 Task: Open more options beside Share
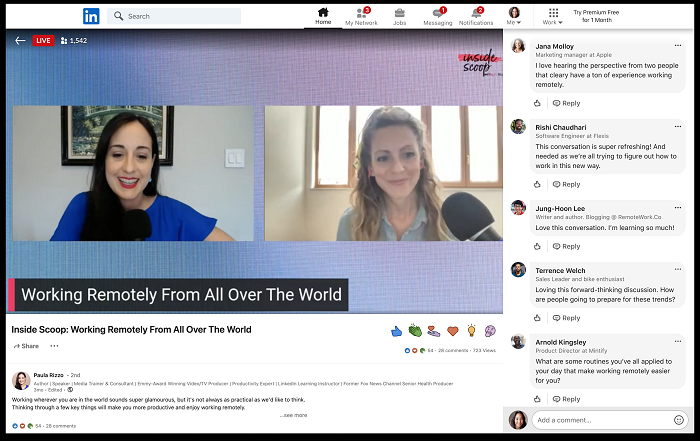(54, 346)
